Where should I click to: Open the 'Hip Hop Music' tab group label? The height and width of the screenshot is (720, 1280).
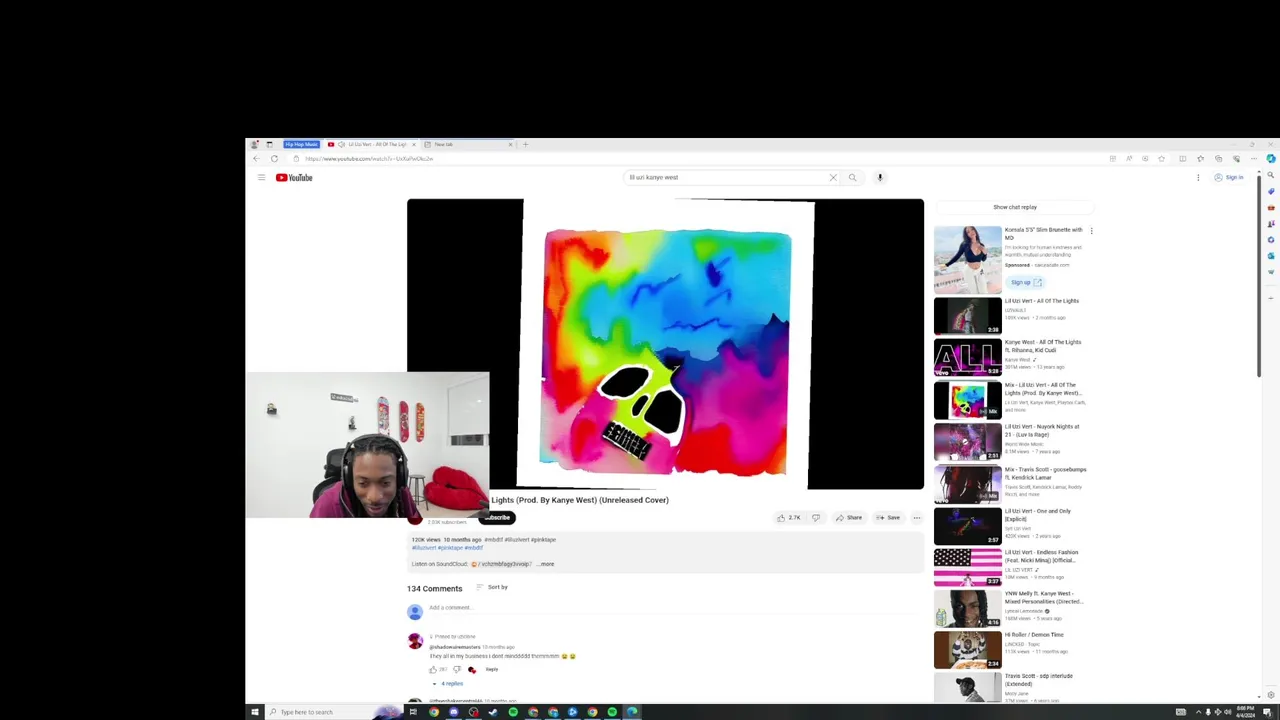pyautogui.click(x=301, y=144)
